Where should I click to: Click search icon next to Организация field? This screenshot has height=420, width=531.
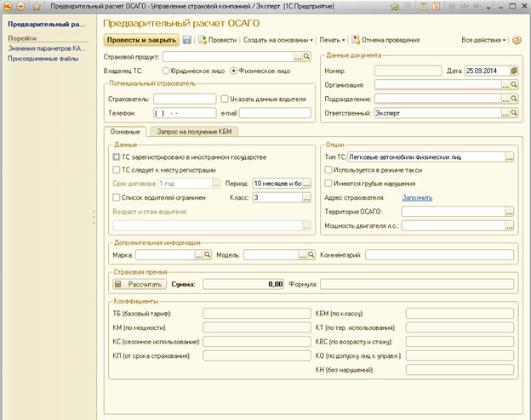pyautogui.click(x=514, y=85)
